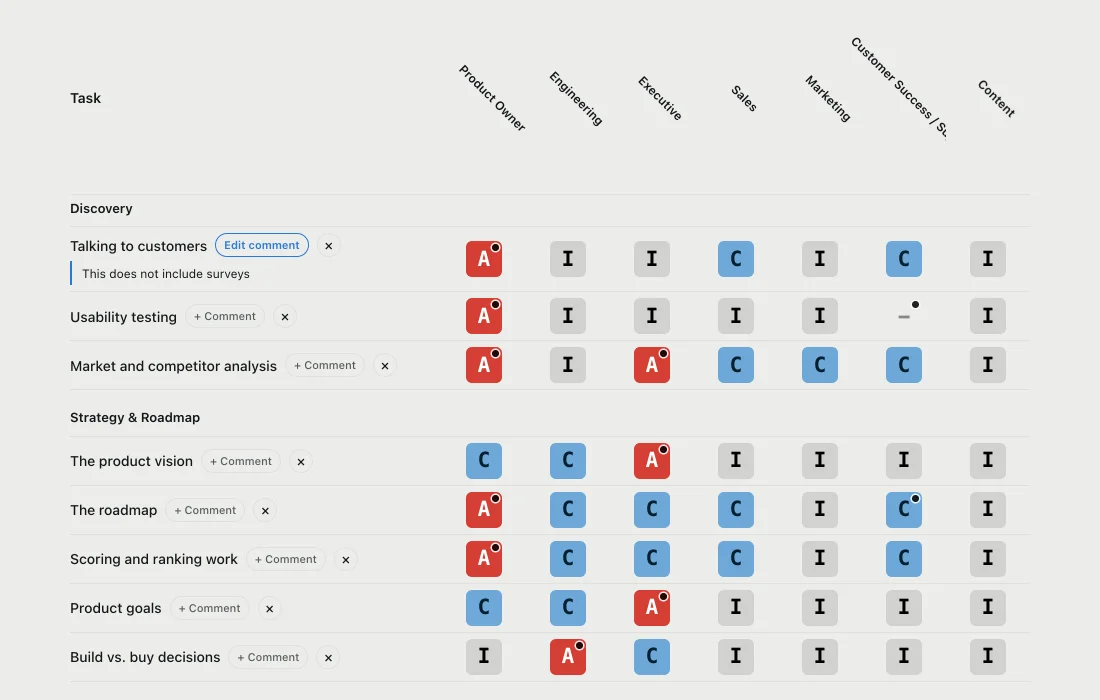Image resolution: width=1100 pixels, height=700 pixels.
Task: Toggle Sales cell for Market and competitor analysis
Action: [x=736, y=365]
